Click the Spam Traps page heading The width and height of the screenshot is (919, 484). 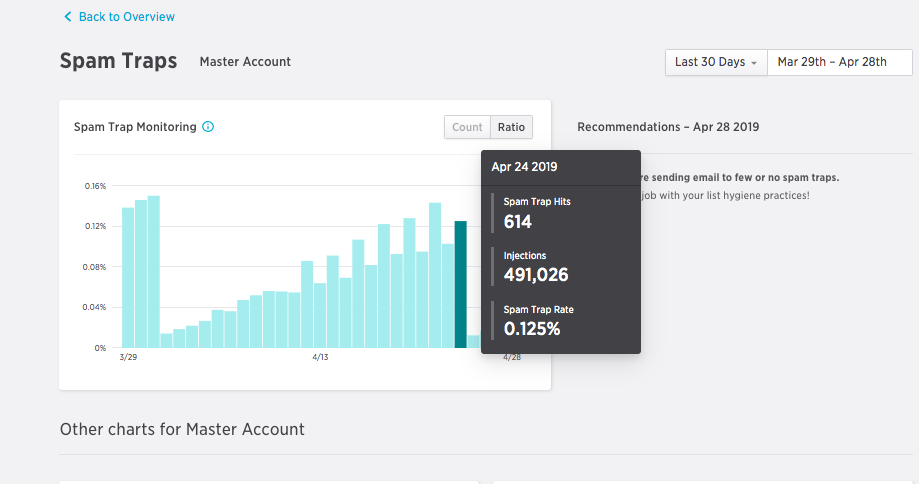pyautogui.click(x=118, y=61)
